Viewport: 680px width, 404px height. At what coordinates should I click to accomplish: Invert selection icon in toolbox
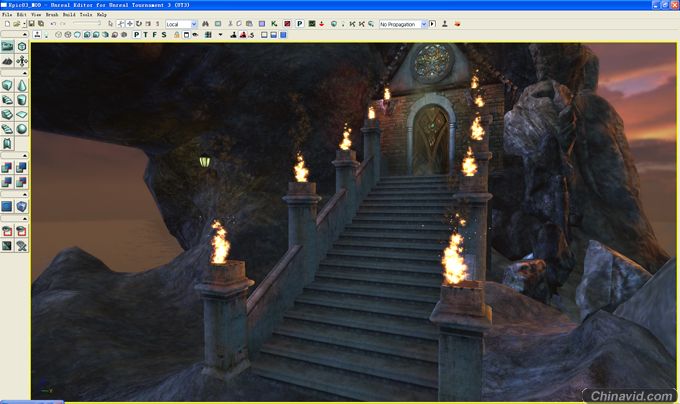7,246
